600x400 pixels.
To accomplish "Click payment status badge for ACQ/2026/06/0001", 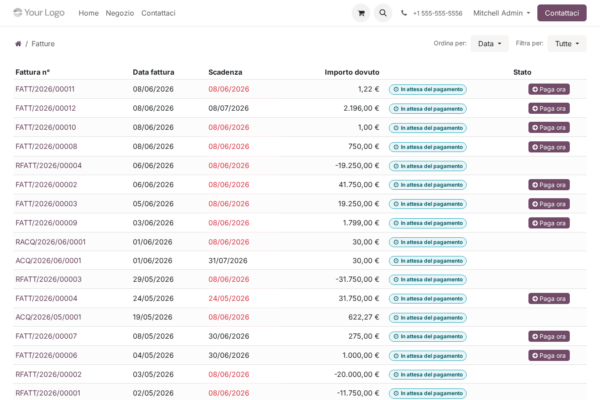I will coord(427,261).
